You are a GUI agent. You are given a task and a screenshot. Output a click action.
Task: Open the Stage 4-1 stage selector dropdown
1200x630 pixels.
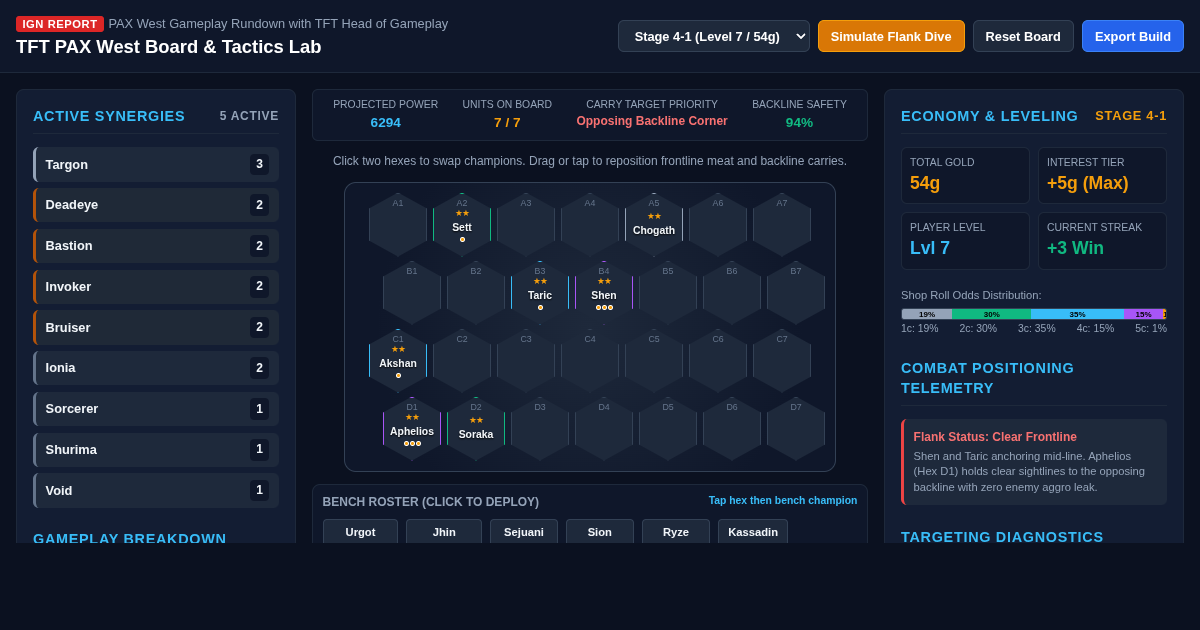click(714, 36)
